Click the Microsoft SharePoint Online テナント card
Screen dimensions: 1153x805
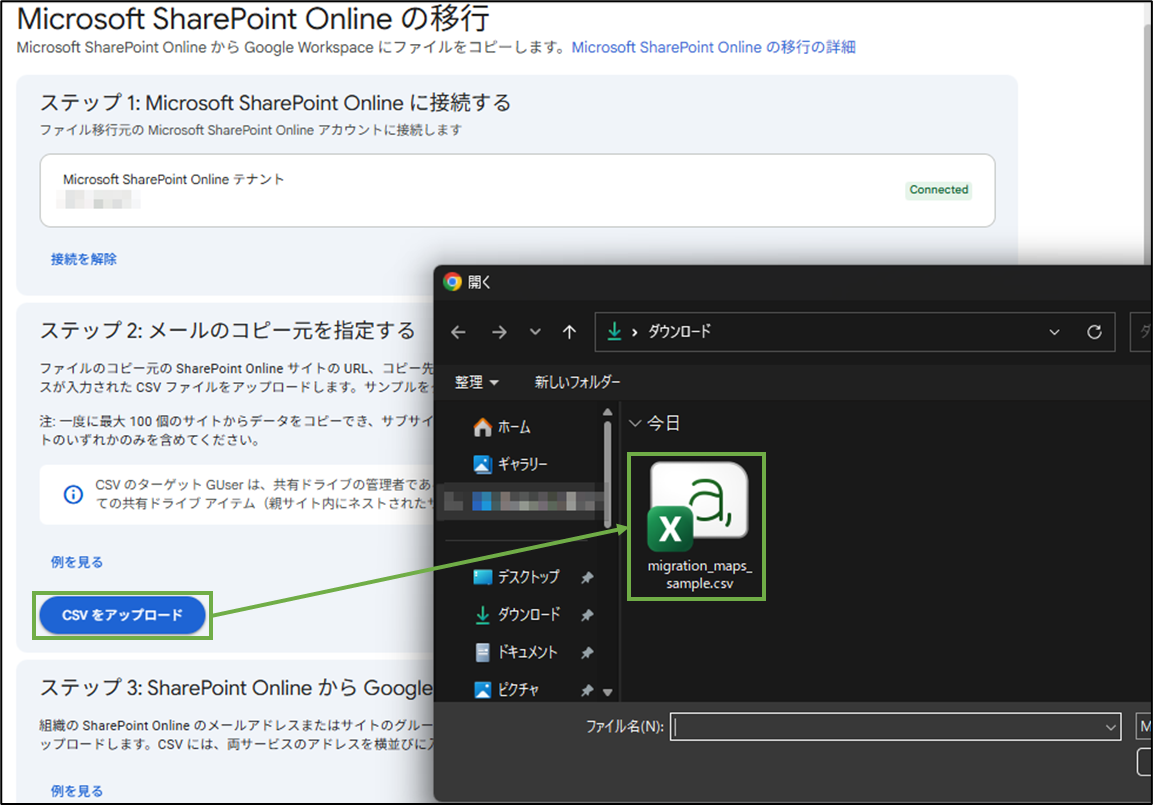click(x=518, y=190)
